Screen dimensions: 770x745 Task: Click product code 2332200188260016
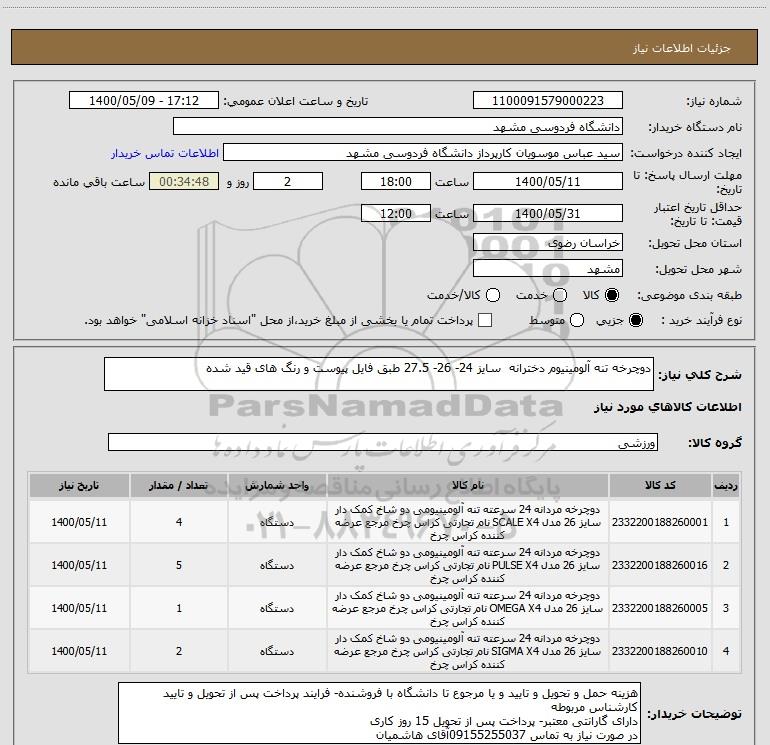[x=660, y=565]
